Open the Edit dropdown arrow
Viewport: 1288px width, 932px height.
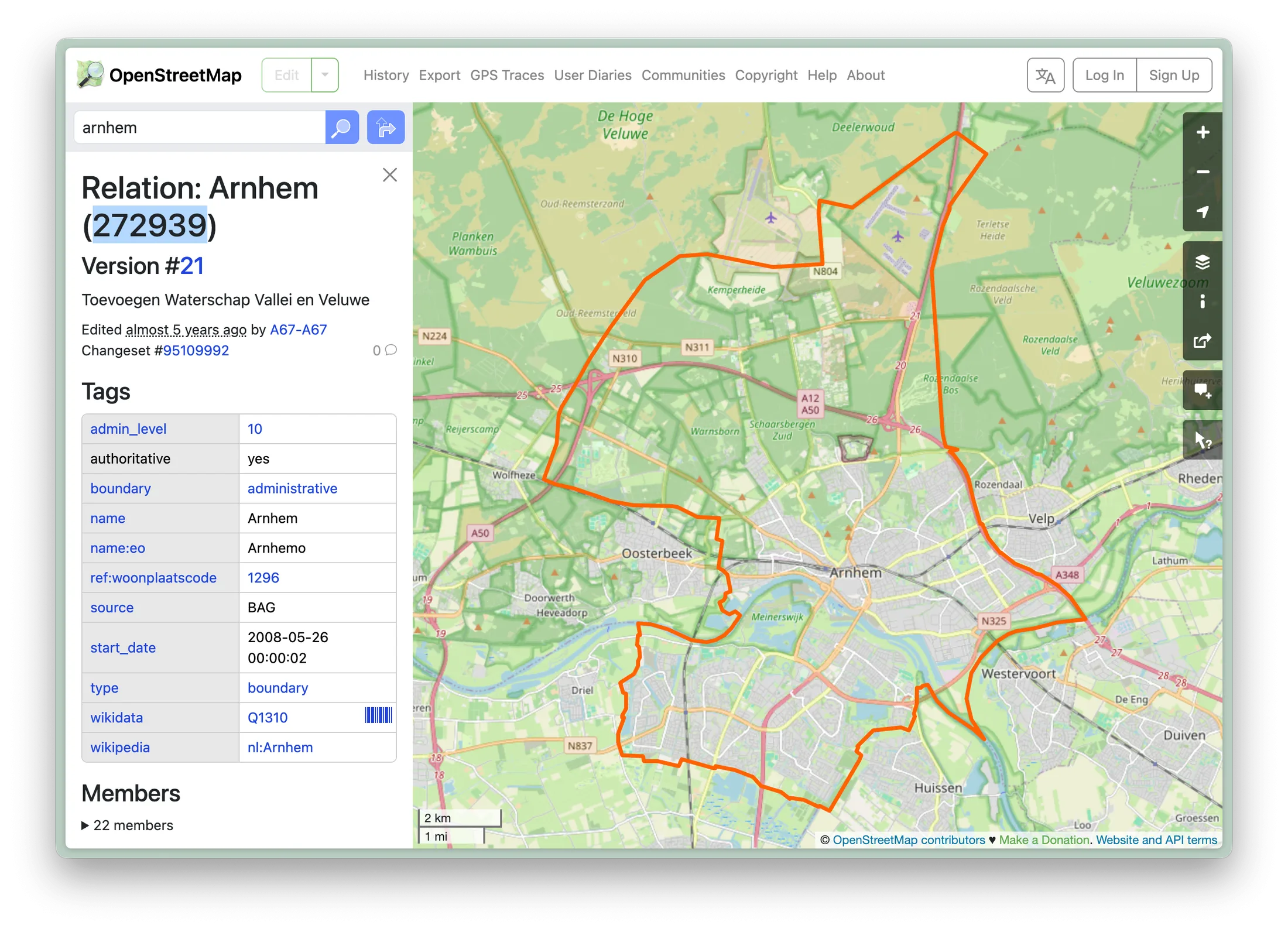(324, 75)
